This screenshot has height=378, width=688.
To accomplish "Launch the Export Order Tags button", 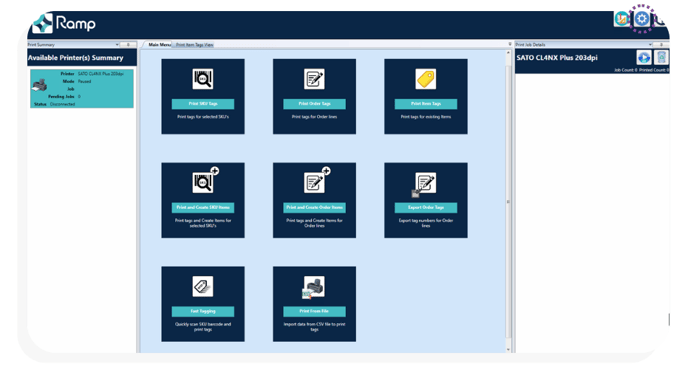I will pyautogui.click(x=426, y=207).
